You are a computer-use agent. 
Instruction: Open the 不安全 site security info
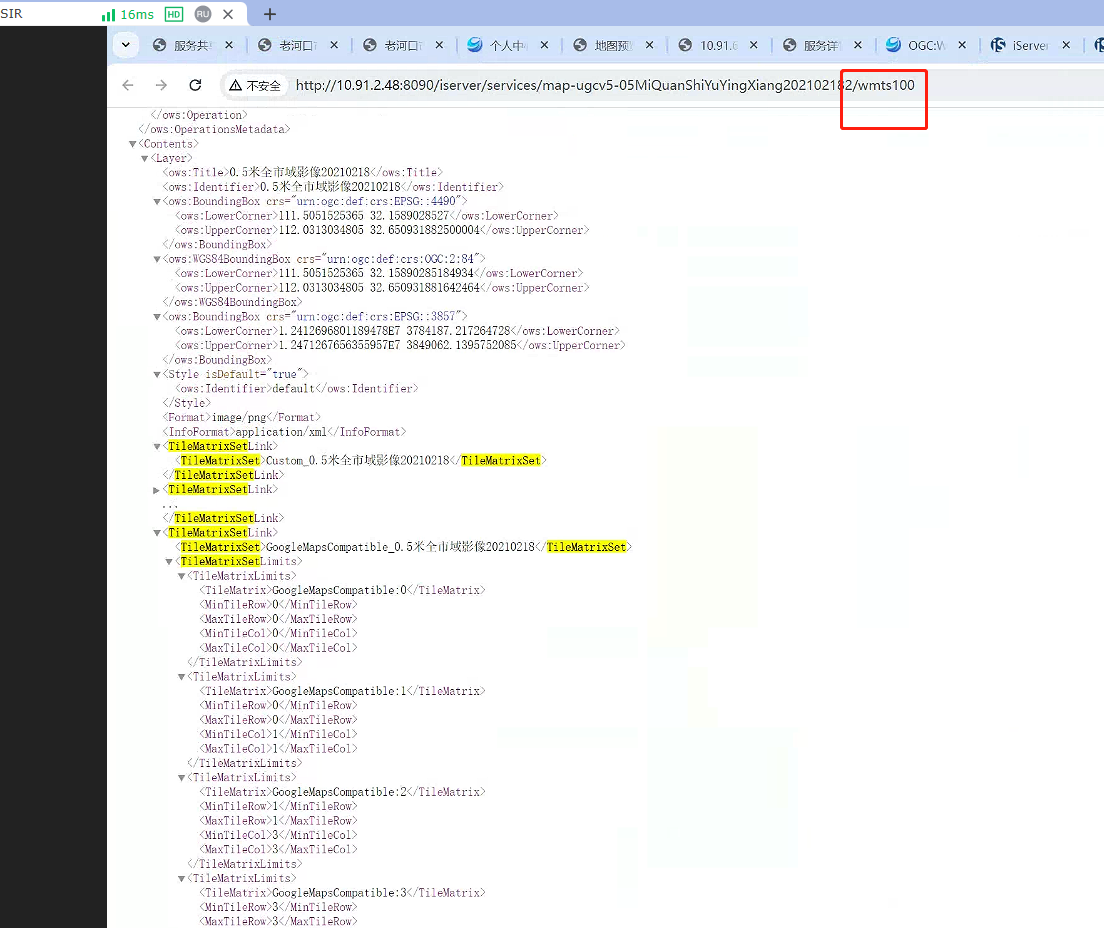pyautogui.click(x=255, y=85)
